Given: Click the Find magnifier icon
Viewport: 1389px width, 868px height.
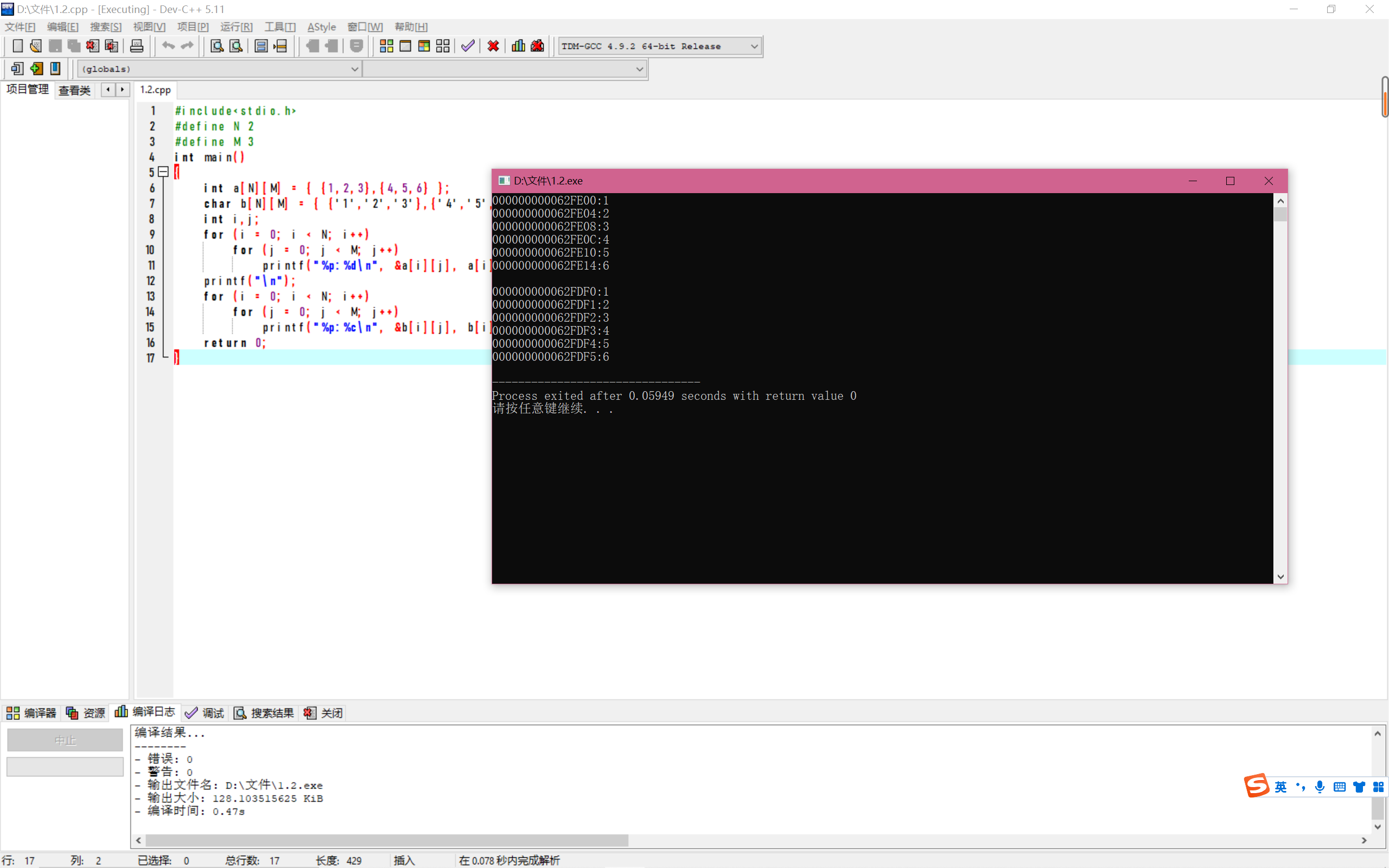Looking at the screenshot, I should click(x=216, y=46).
